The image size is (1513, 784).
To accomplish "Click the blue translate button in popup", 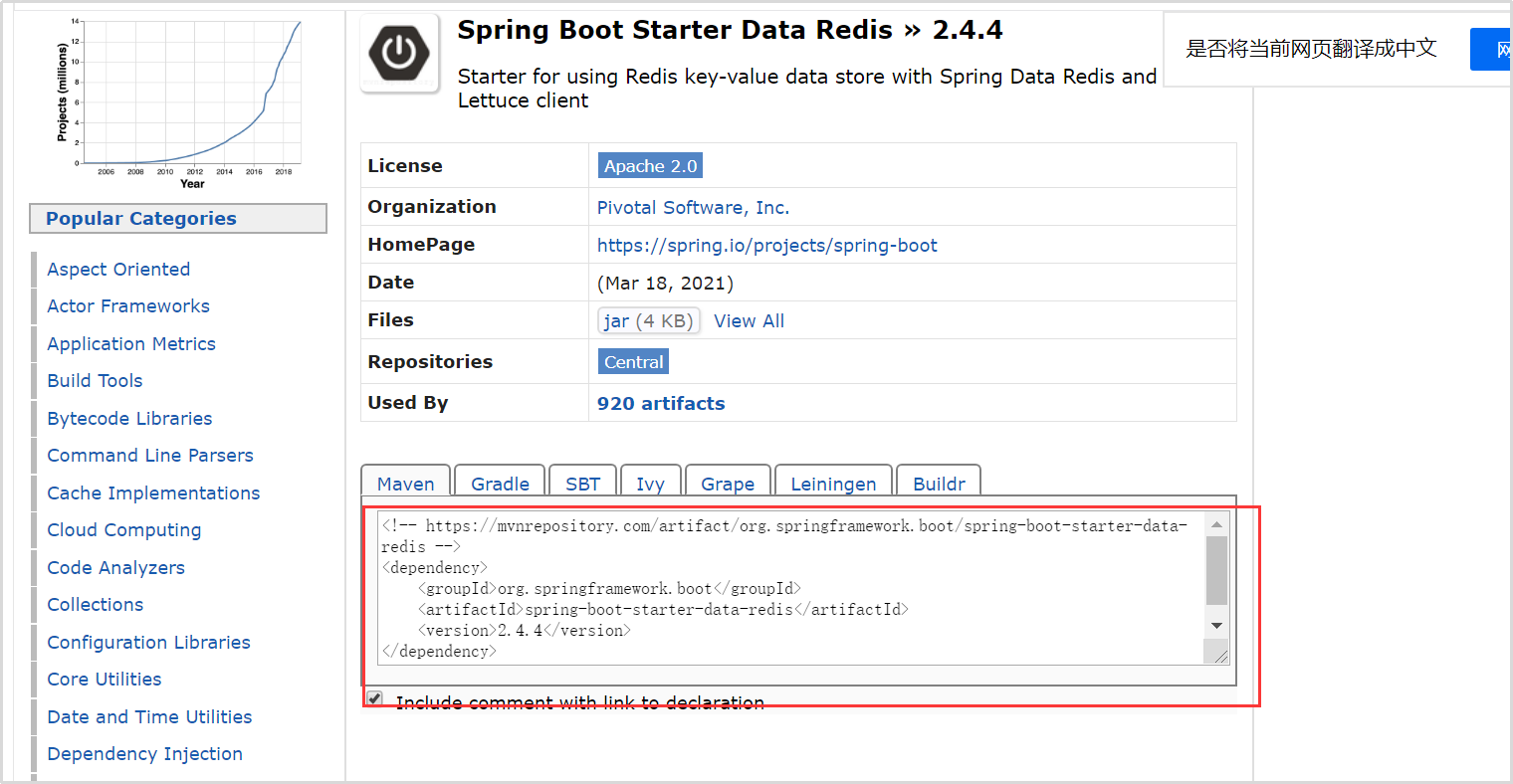I will [x=1491, y=49].
